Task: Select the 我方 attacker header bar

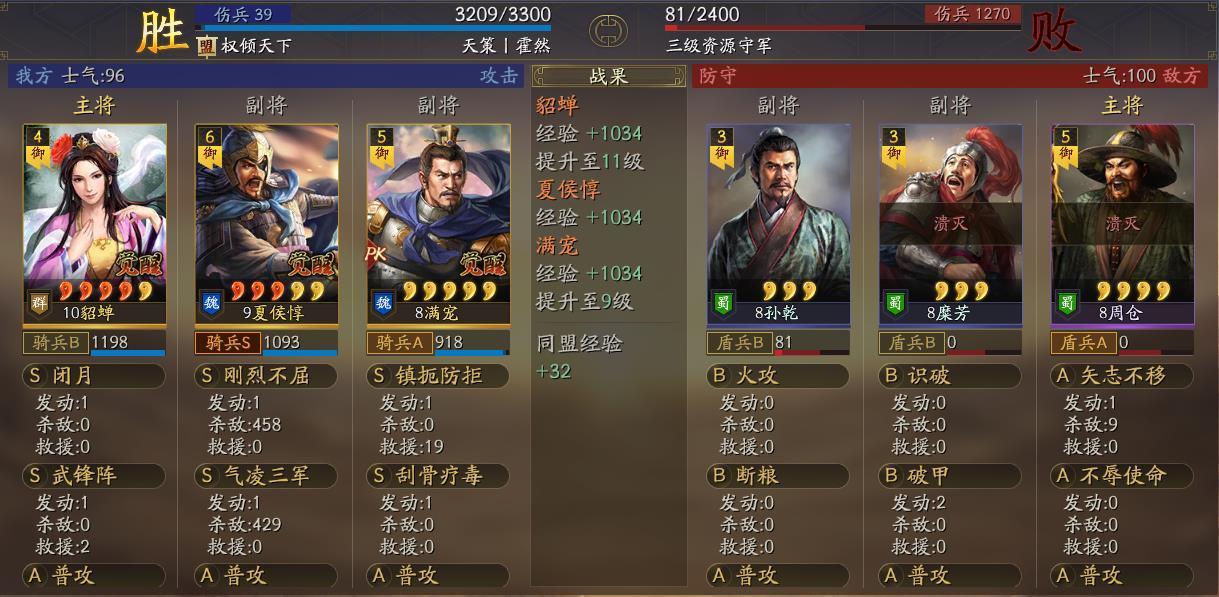Action: point(266,76)
